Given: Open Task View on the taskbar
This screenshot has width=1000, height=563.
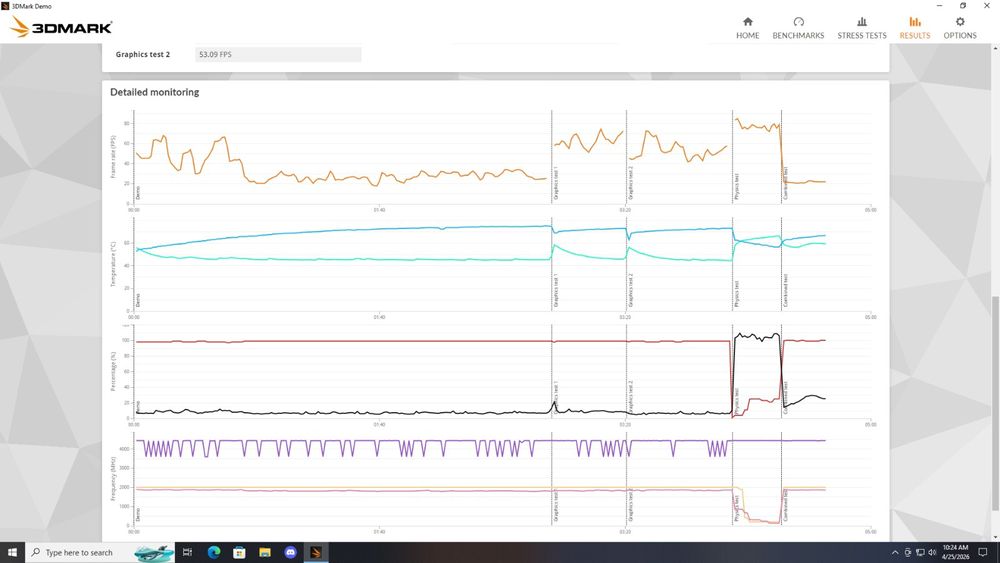Looking at the screenshot, I should point(188,552).
